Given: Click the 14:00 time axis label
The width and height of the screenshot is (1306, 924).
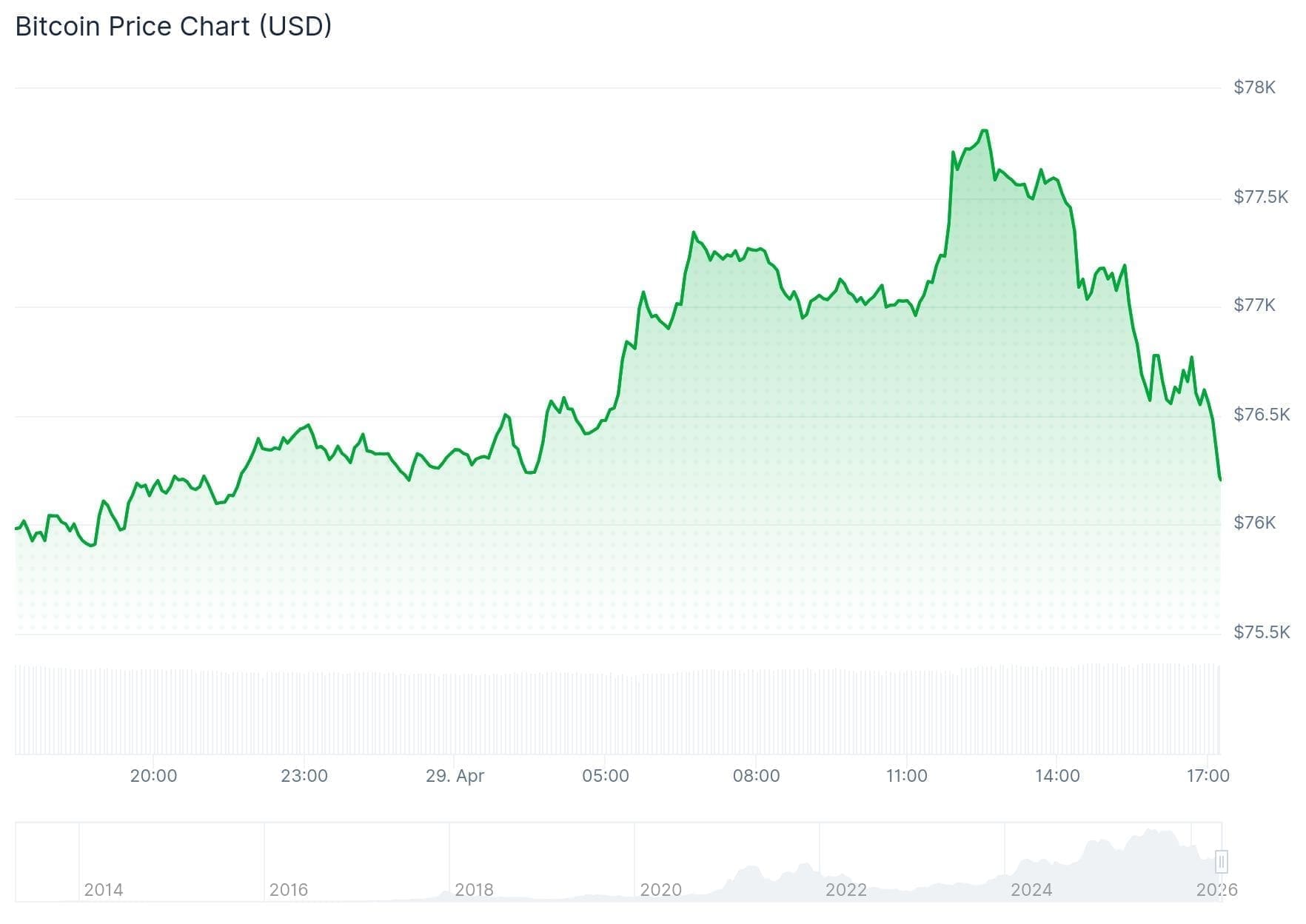Looking at the screenshot, I should tap(1057, 776).
